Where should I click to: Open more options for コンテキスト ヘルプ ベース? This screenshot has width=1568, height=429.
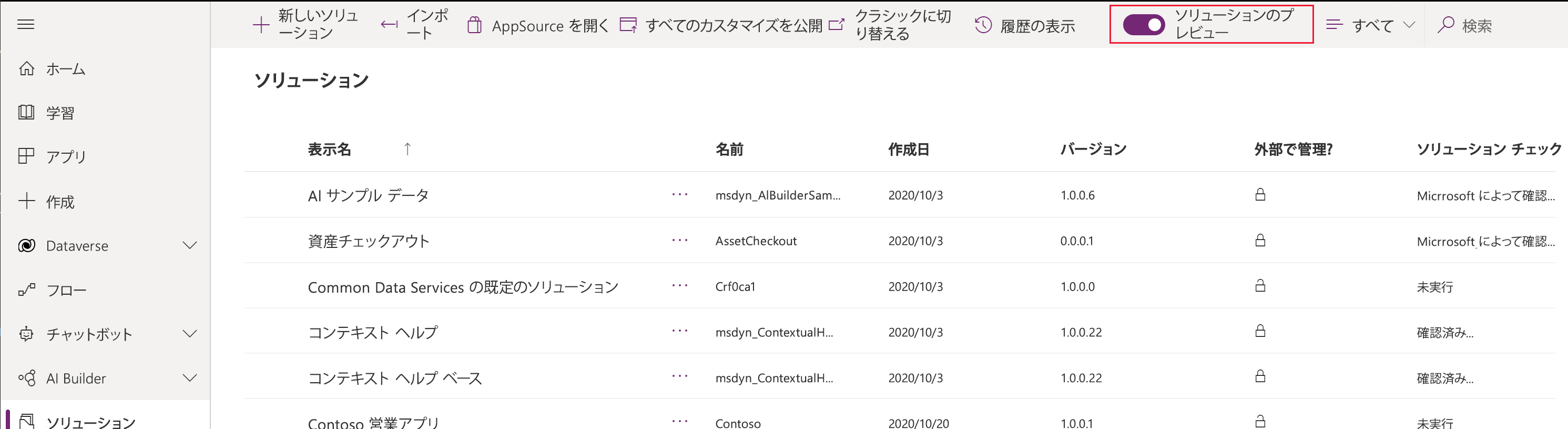coord(680,376)
